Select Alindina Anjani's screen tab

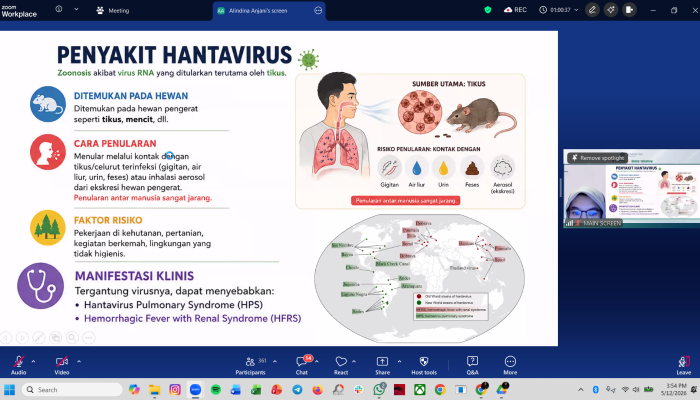(x=258, y=11)
